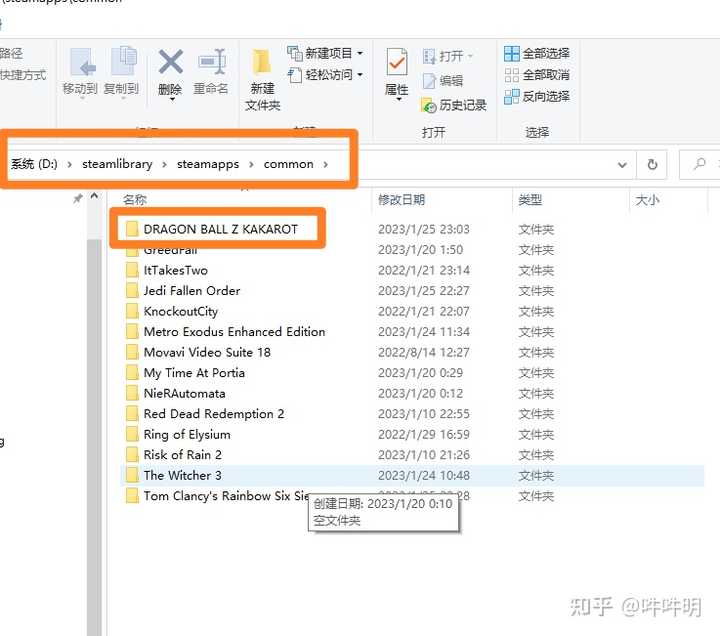The height and width of the screenshot is (636, 720).
Task: Expand the chevron after common
Action: click(326, 164)
